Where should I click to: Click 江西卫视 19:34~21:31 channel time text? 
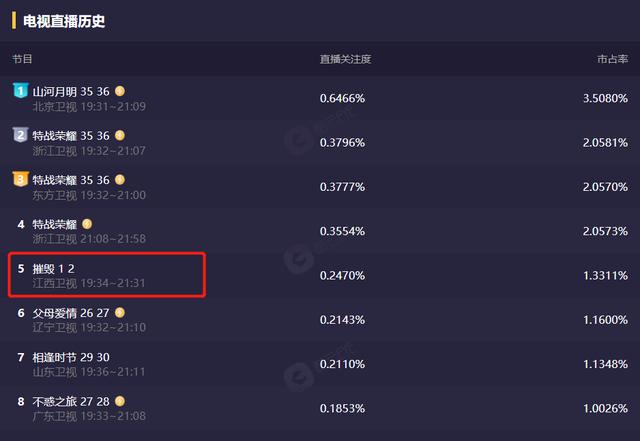(x=89, y=283)
